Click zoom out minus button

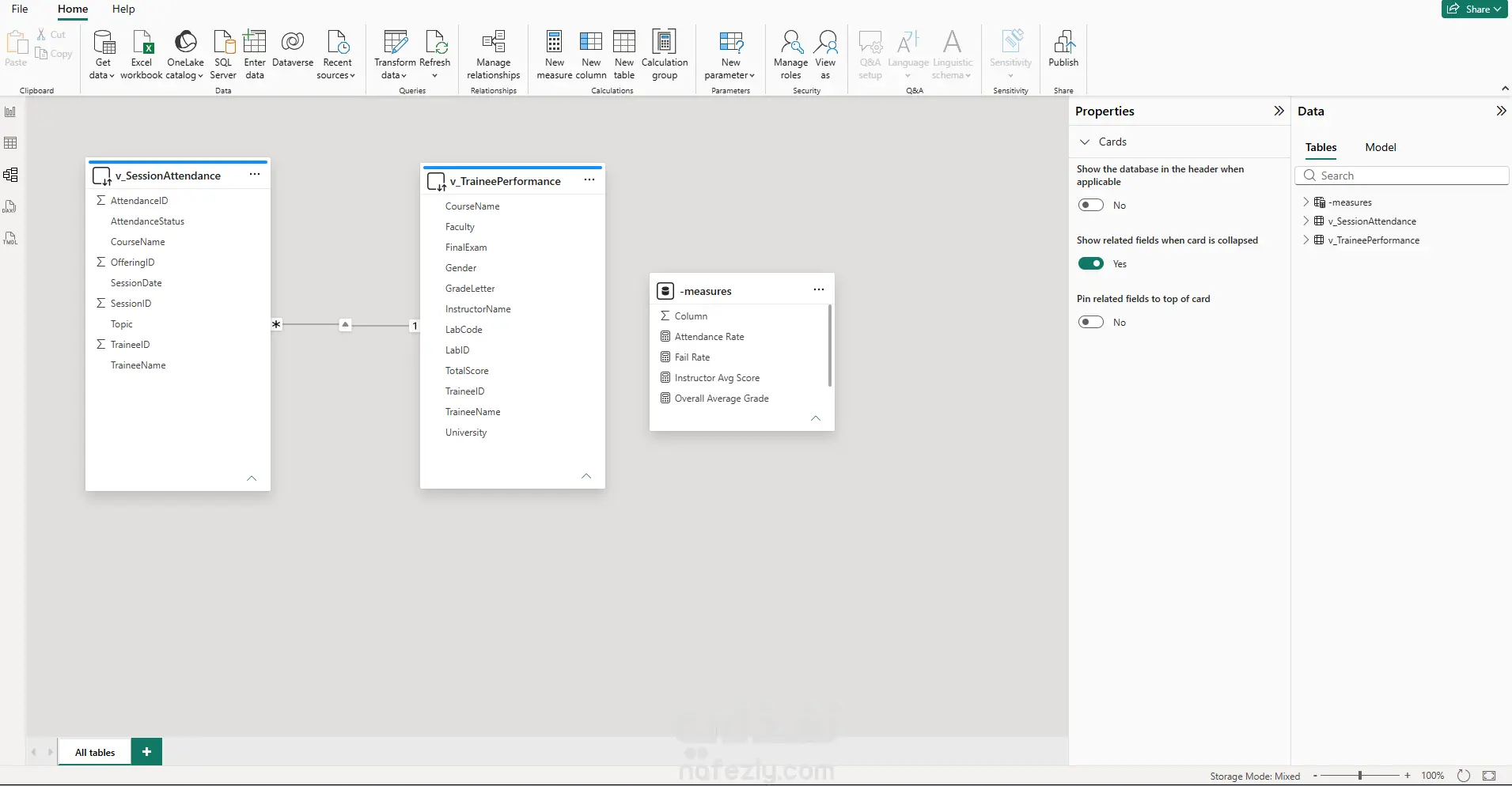pyautogui.click(x=1315, y=776)
